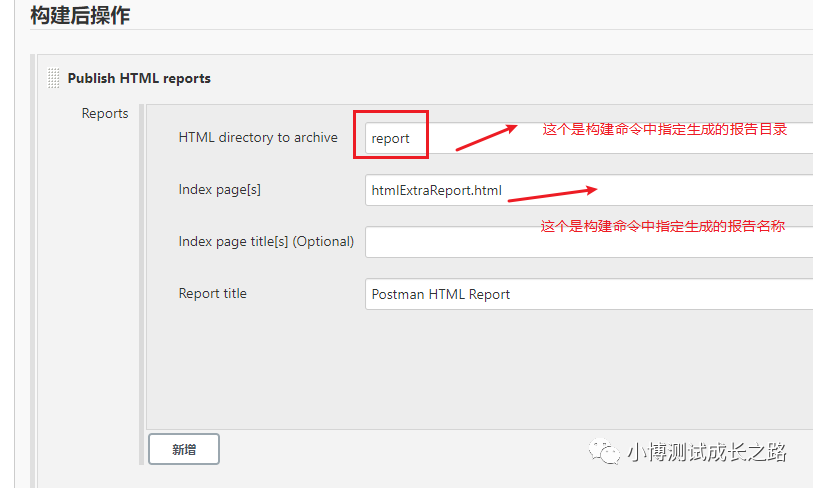The width and height of the screenshot is (813, 488).
Task: Focus the empty Index page title[s] field
Action: tap(589, 242)
